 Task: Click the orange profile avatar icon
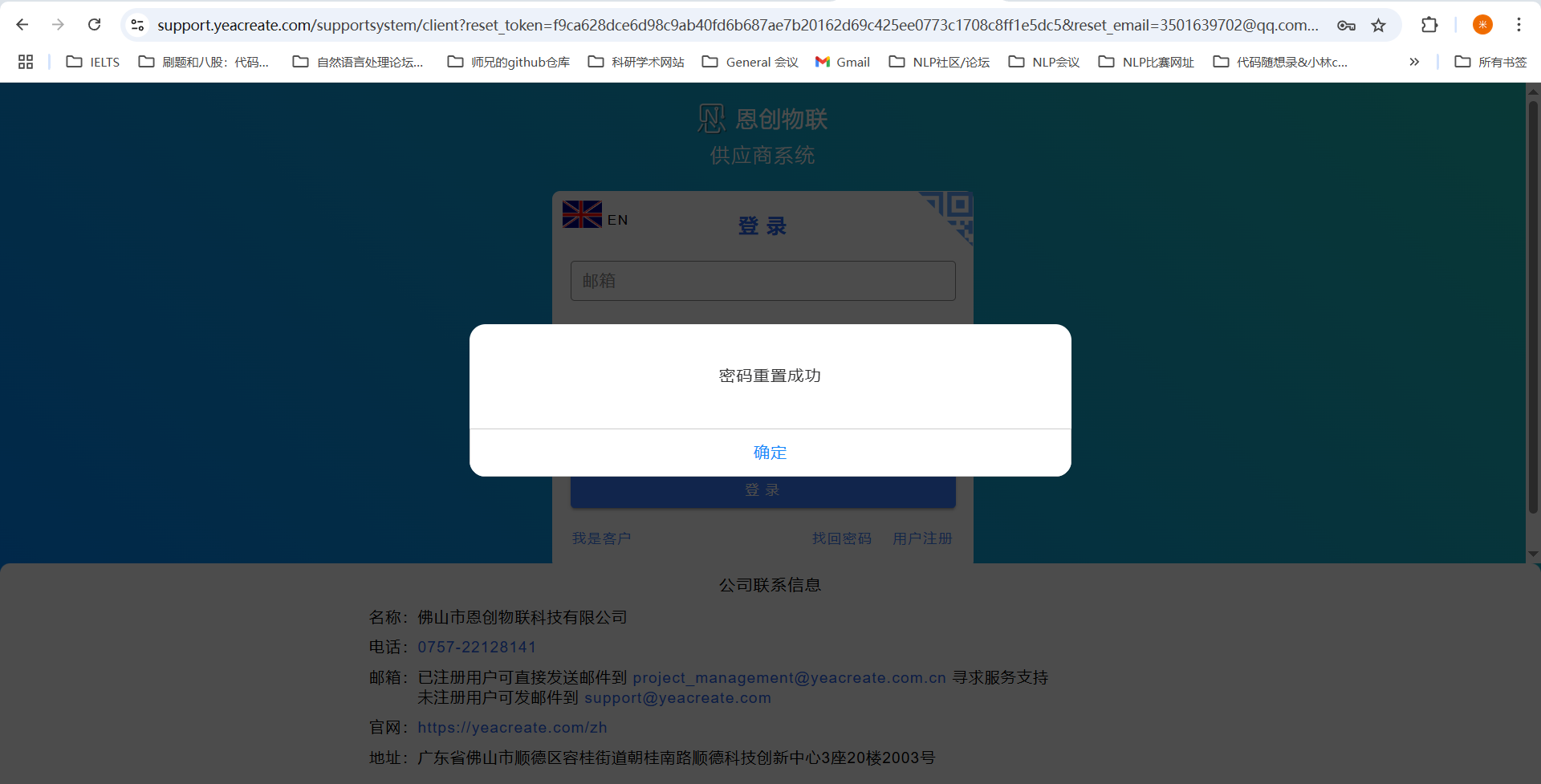(1482, 25)
